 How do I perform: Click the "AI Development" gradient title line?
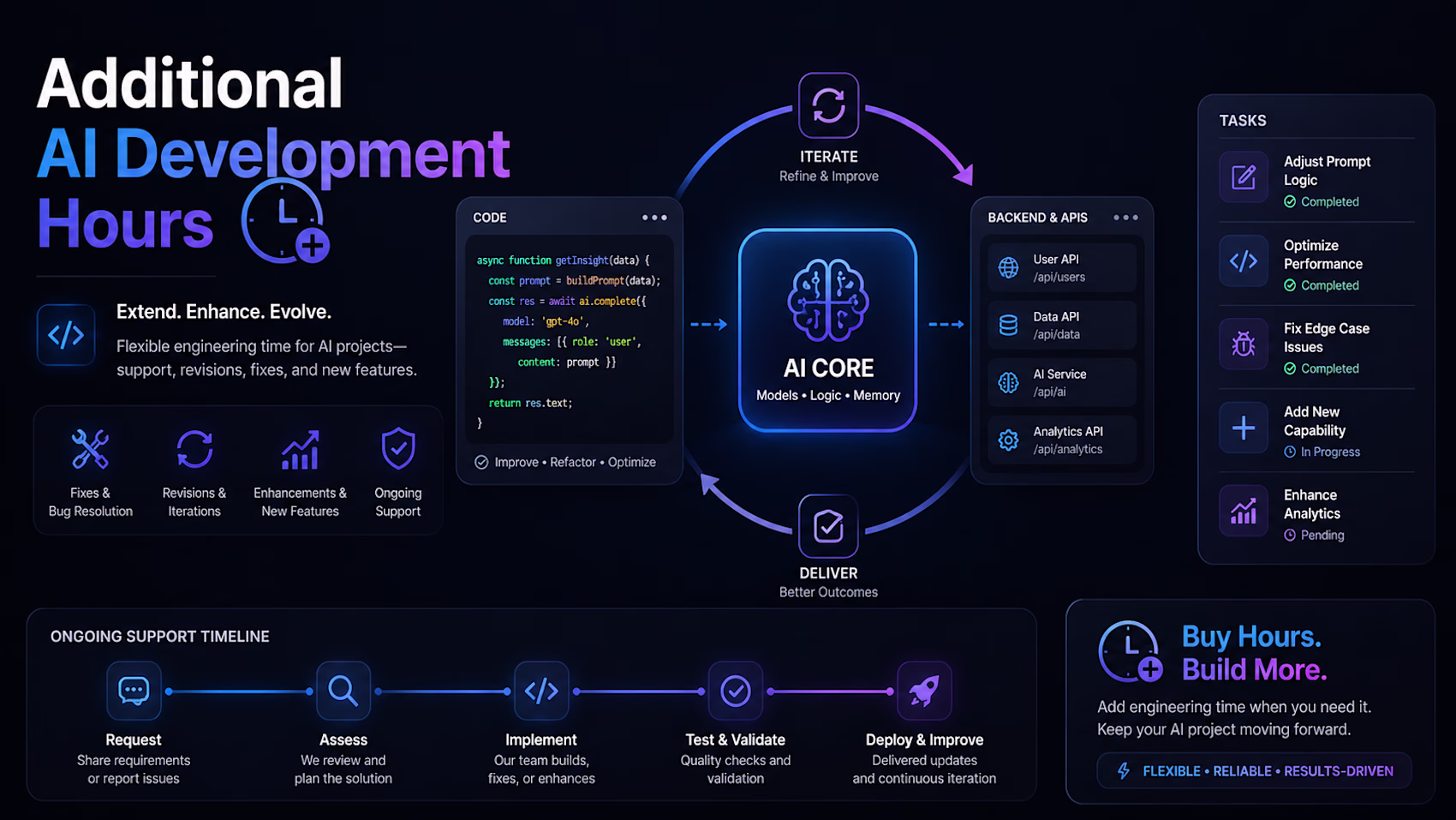pos(273,154)
